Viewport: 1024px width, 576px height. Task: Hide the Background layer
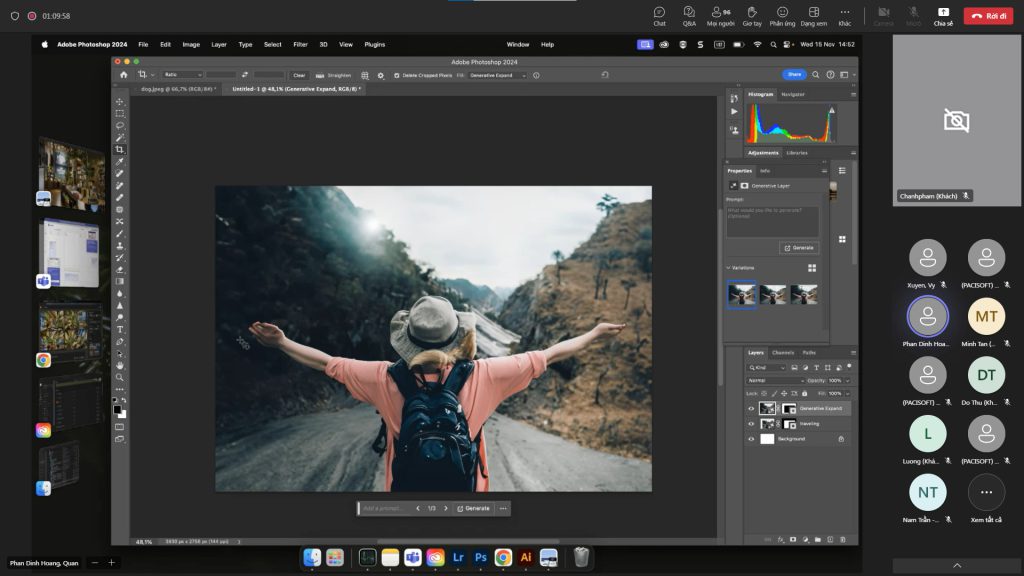point(751,439)
